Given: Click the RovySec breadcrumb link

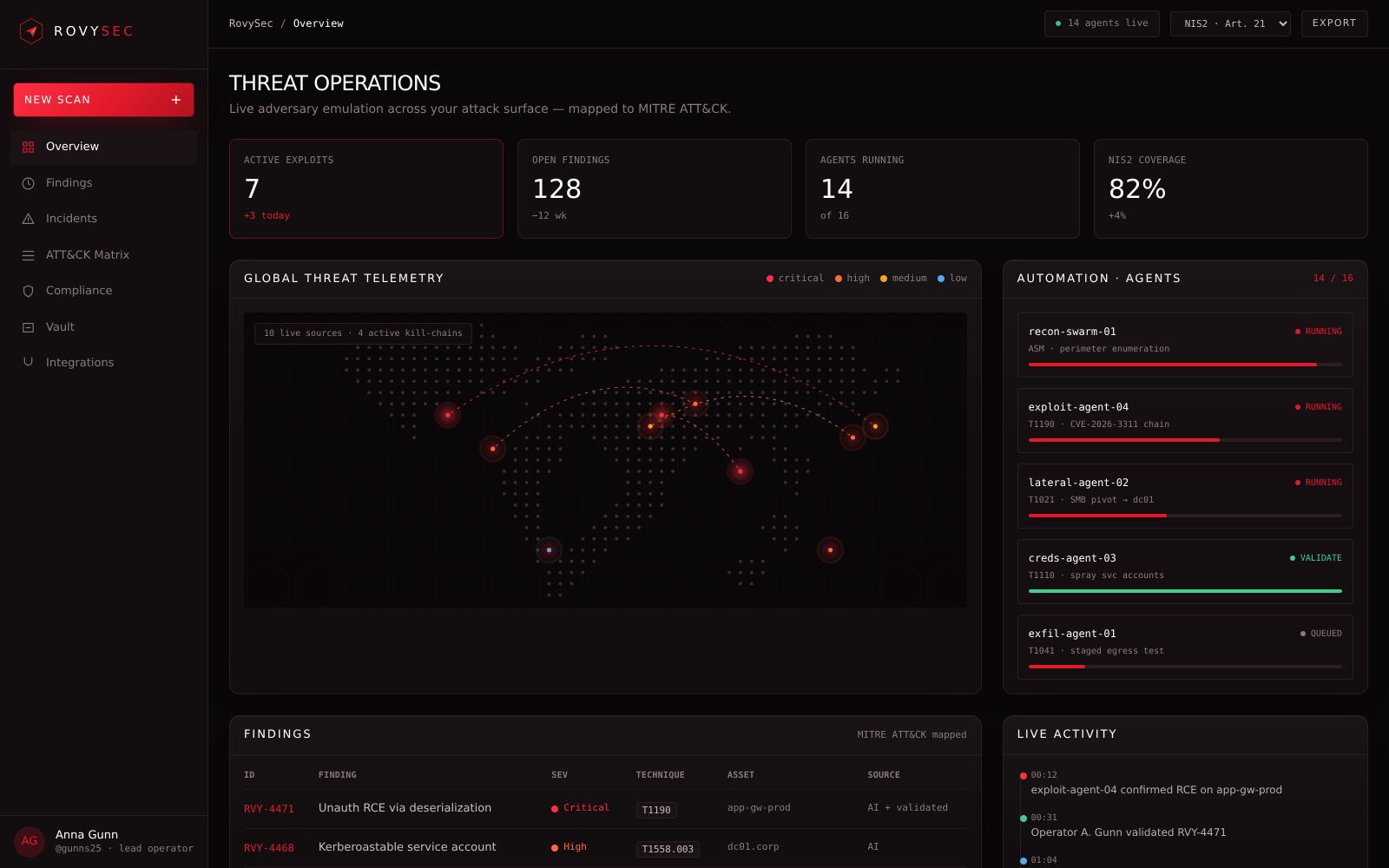Looking at the screenshot, I should click(251, 23).
